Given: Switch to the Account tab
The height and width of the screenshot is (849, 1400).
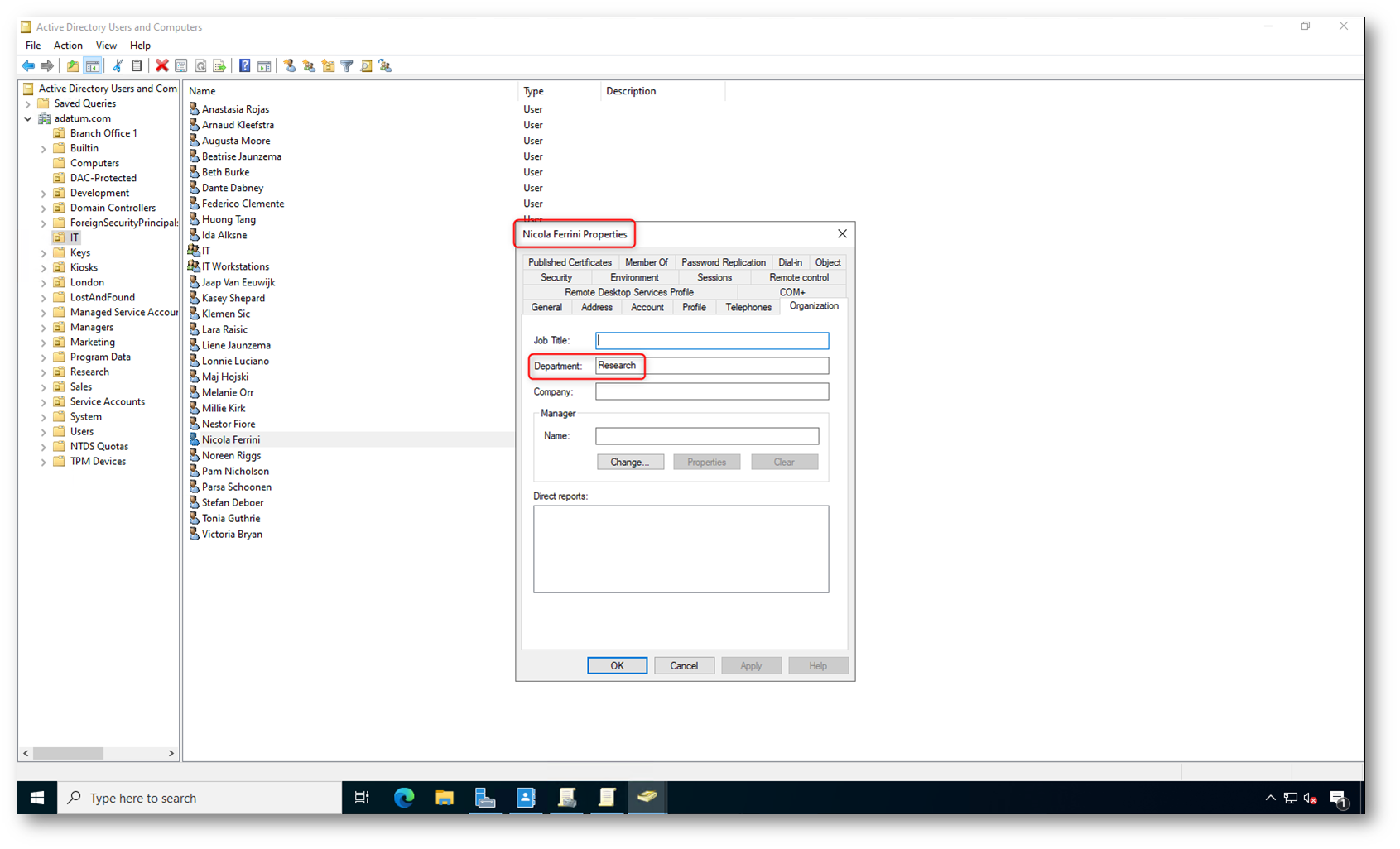Looking at the screenshot, I should point(647,307).
